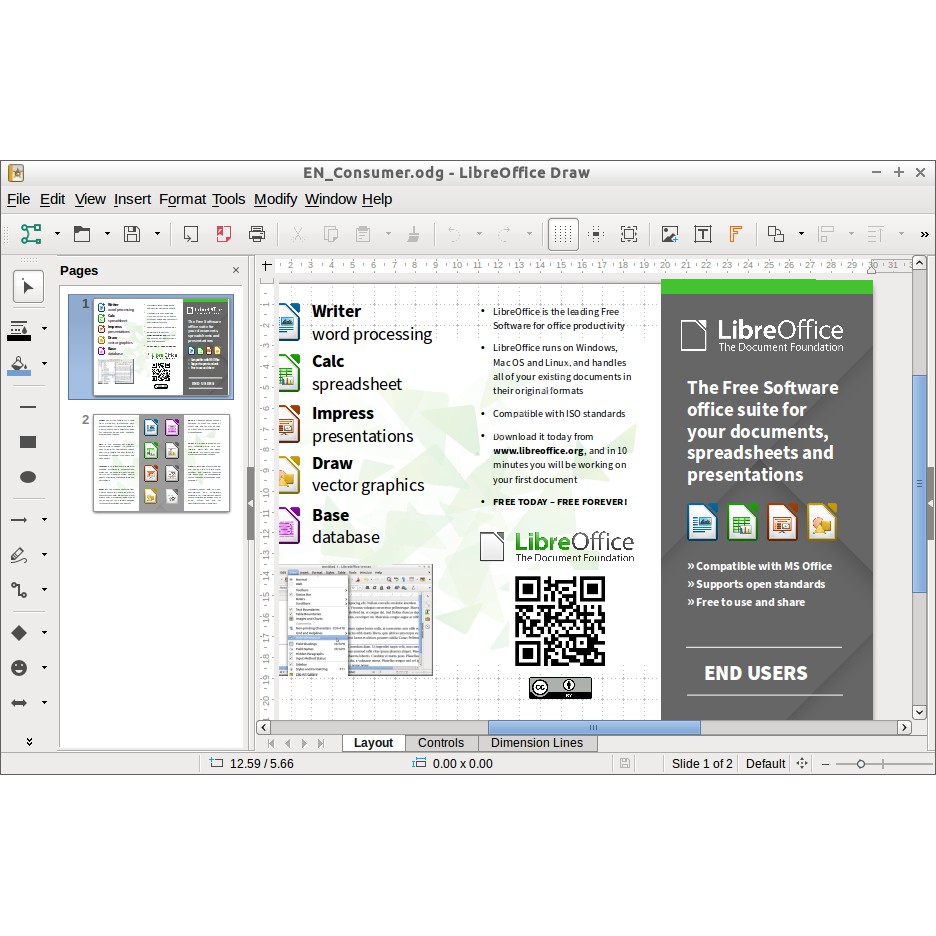Select the Insert Line tool
Image resolution: width=936 pixels, height=936 pixels.
click(27, 406)
